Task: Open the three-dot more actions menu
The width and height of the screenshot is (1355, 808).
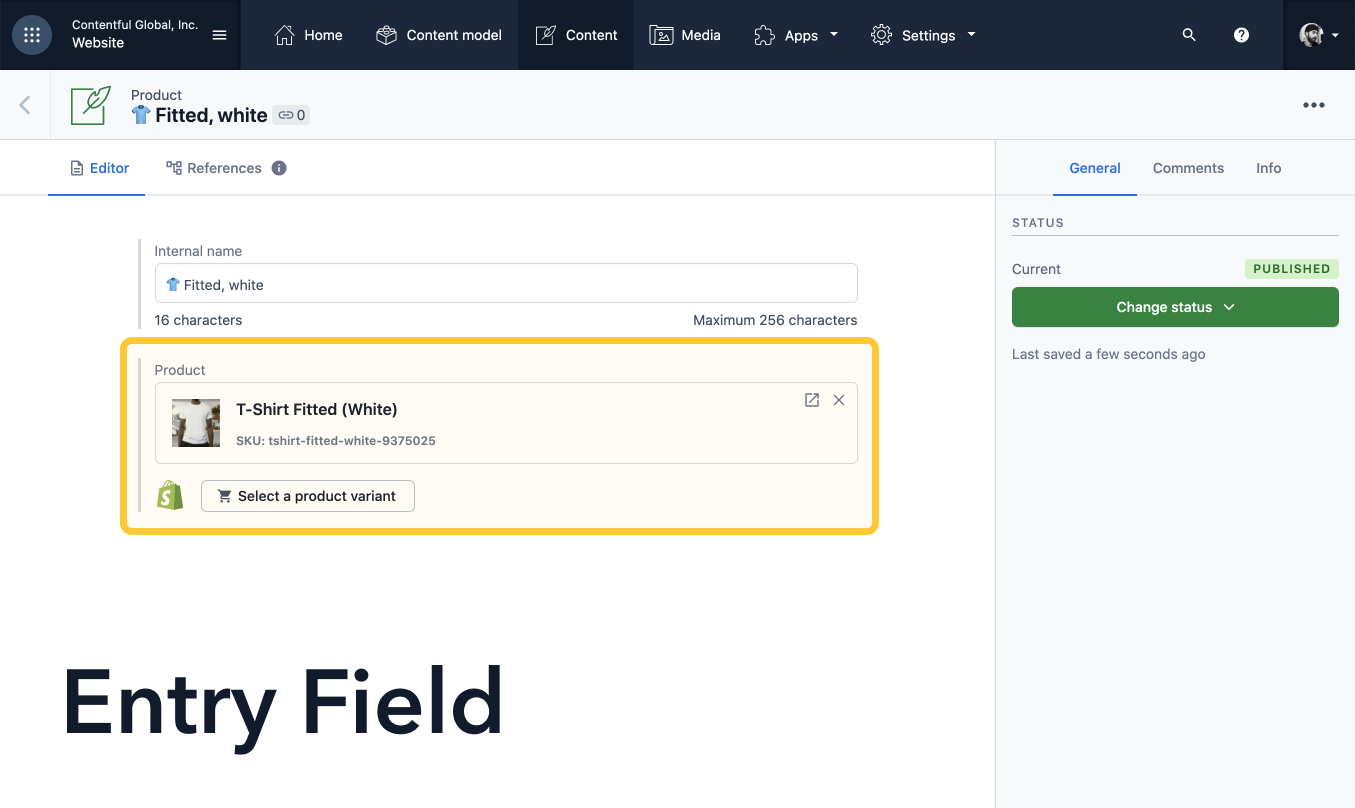Action: point(1313,105)
